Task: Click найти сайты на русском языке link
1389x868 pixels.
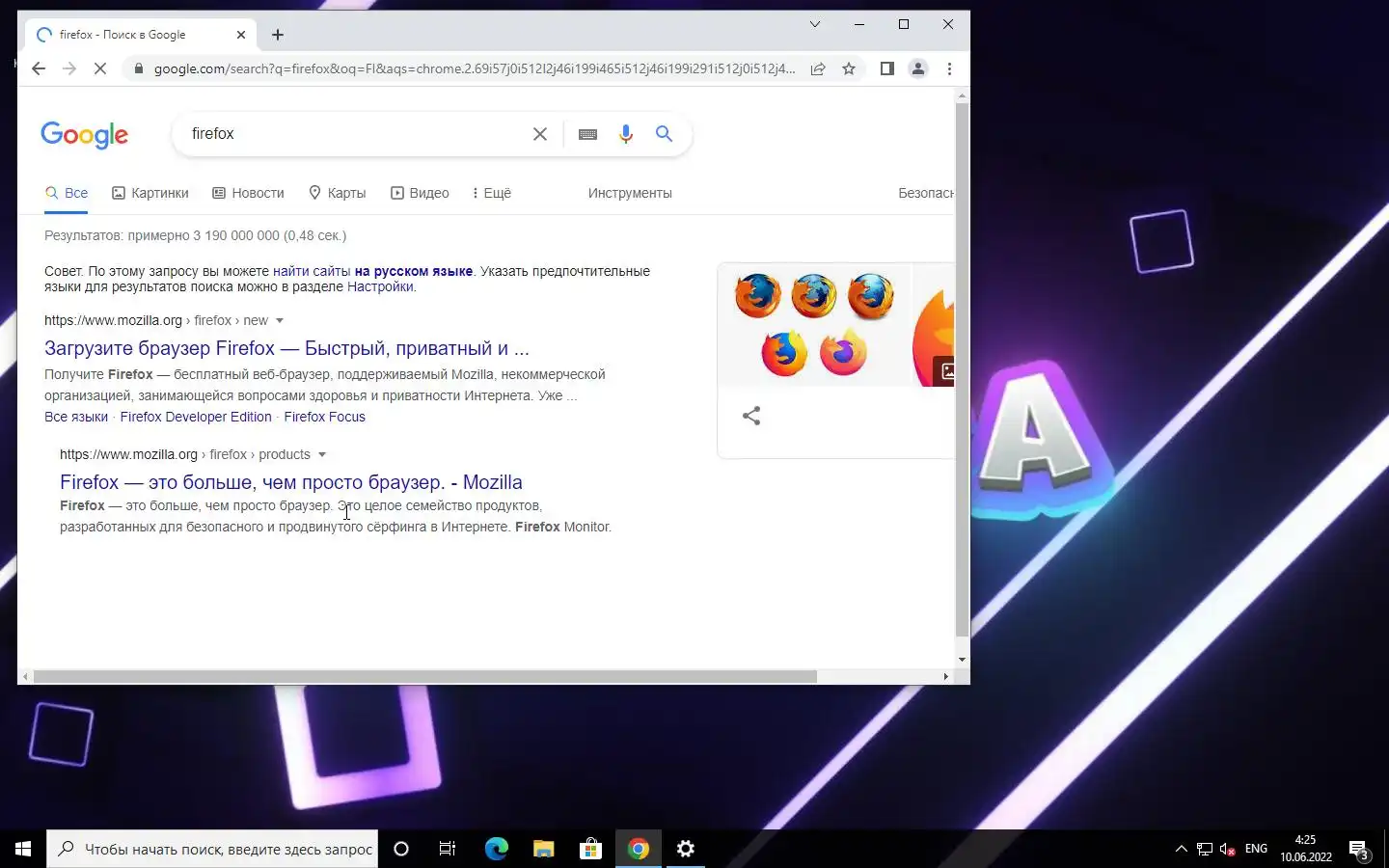Action: pyautogui.click(x=372, y=271)
